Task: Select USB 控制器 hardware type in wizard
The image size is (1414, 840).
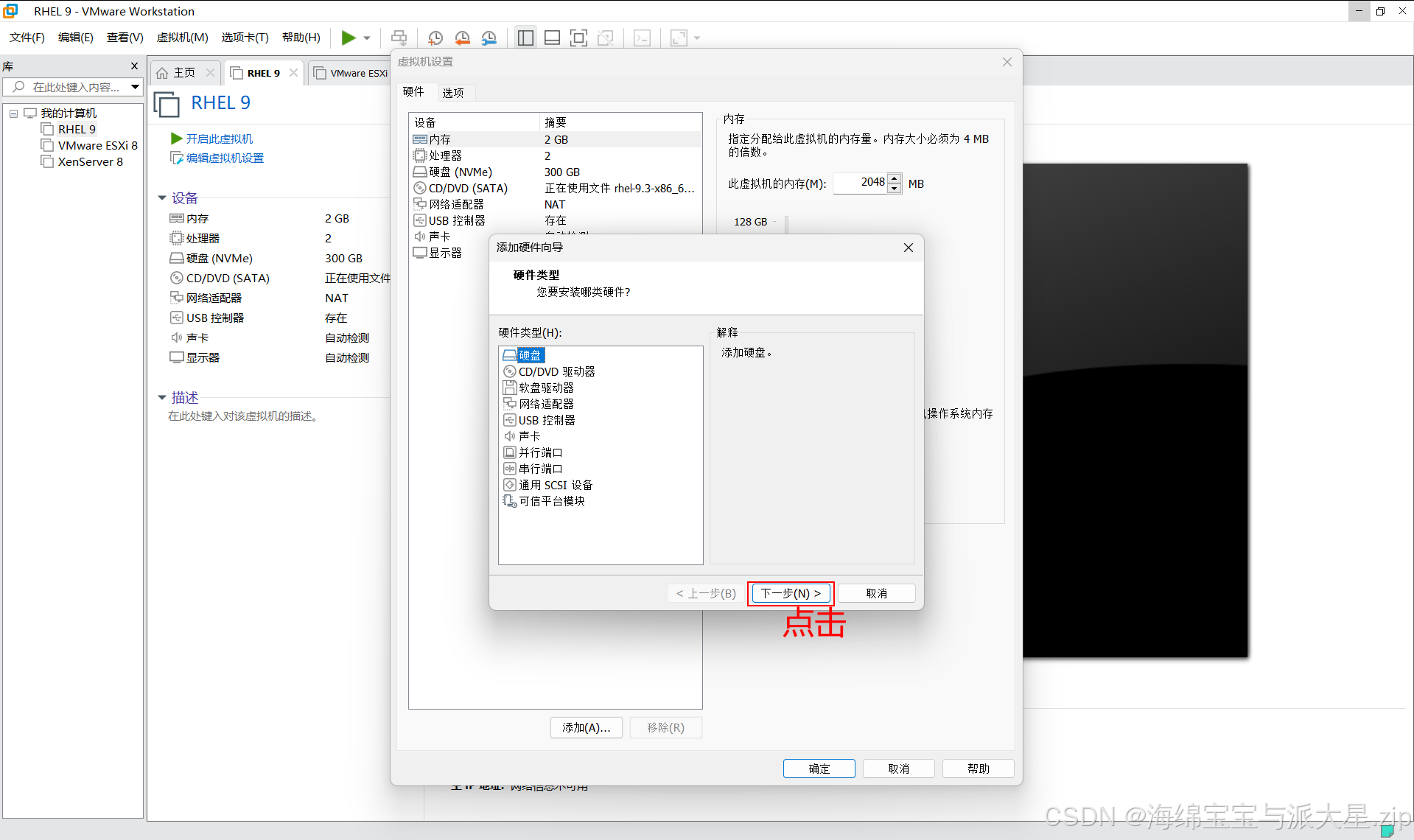Action: pyautogui.click(x=539, y=420)
